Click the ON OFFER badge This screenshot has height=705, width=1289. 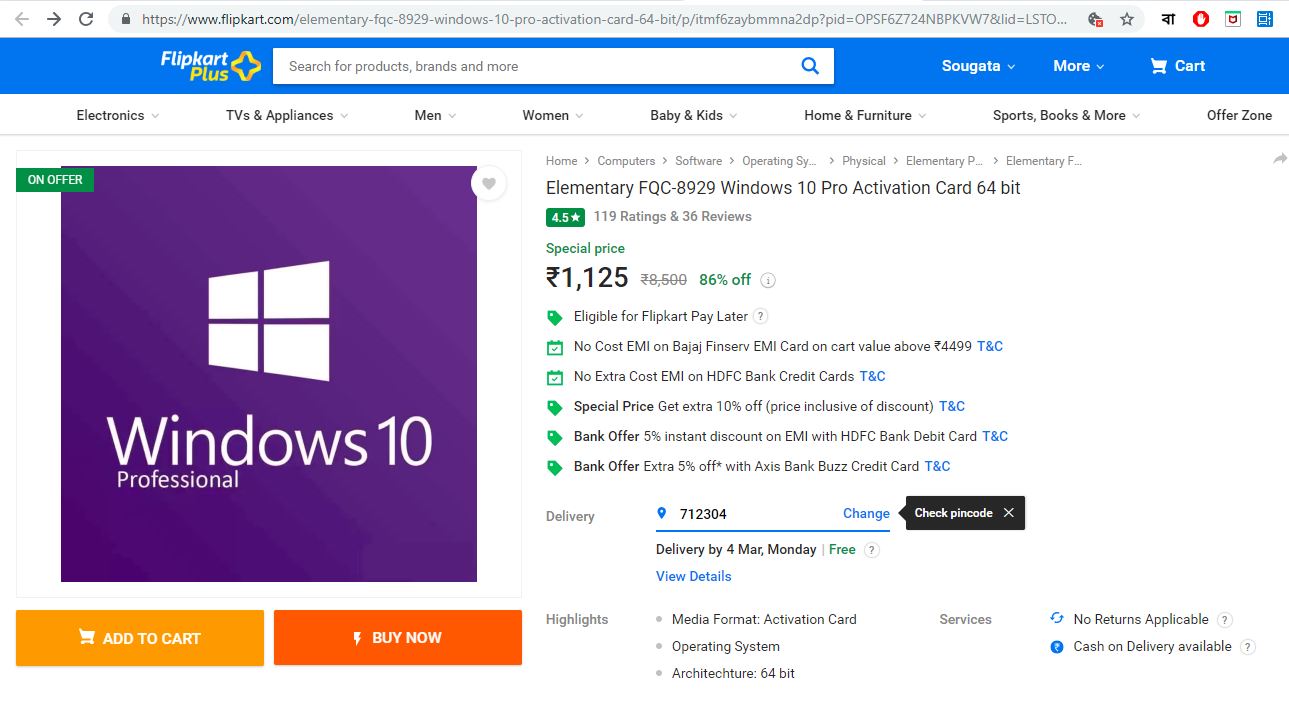pyautogui.click(x=55, y=180)
